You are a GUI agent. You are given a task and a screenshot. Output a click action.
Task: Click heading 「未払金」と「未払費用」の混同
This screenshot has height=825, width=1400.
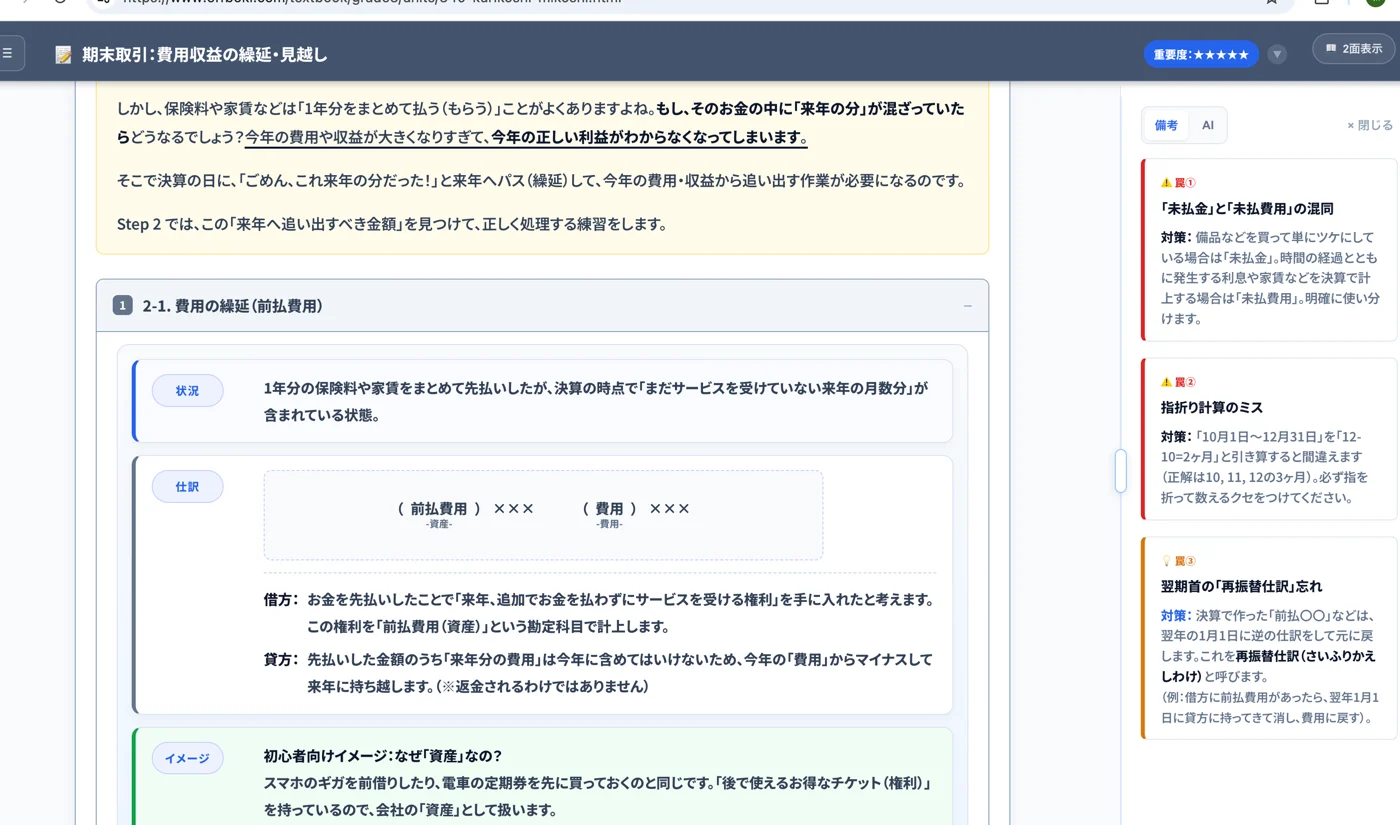1247,209
